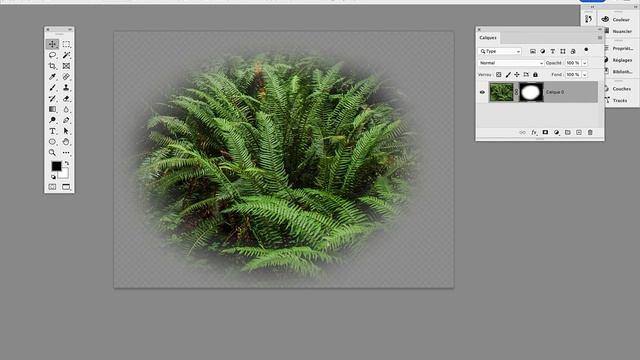Lock all layer attributes
Image resolution: width=640 pixels, height=360 pixels.
(x=535, y=75)
